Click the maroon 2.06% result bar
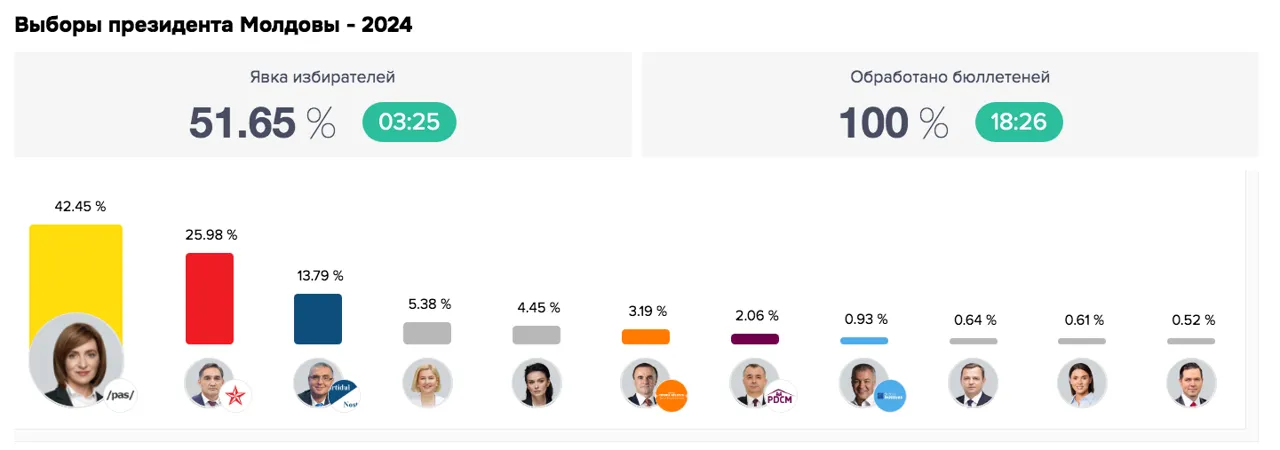This screenshot has width=1280, height=450. click(x=755, y=340)
